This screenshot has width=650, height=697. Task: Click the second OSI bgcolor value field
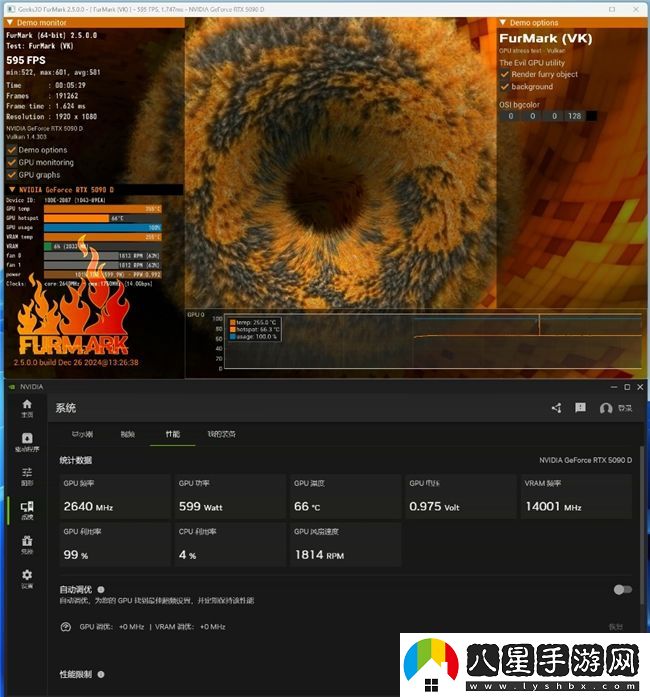pyautogui.click(x=533, y=116)
